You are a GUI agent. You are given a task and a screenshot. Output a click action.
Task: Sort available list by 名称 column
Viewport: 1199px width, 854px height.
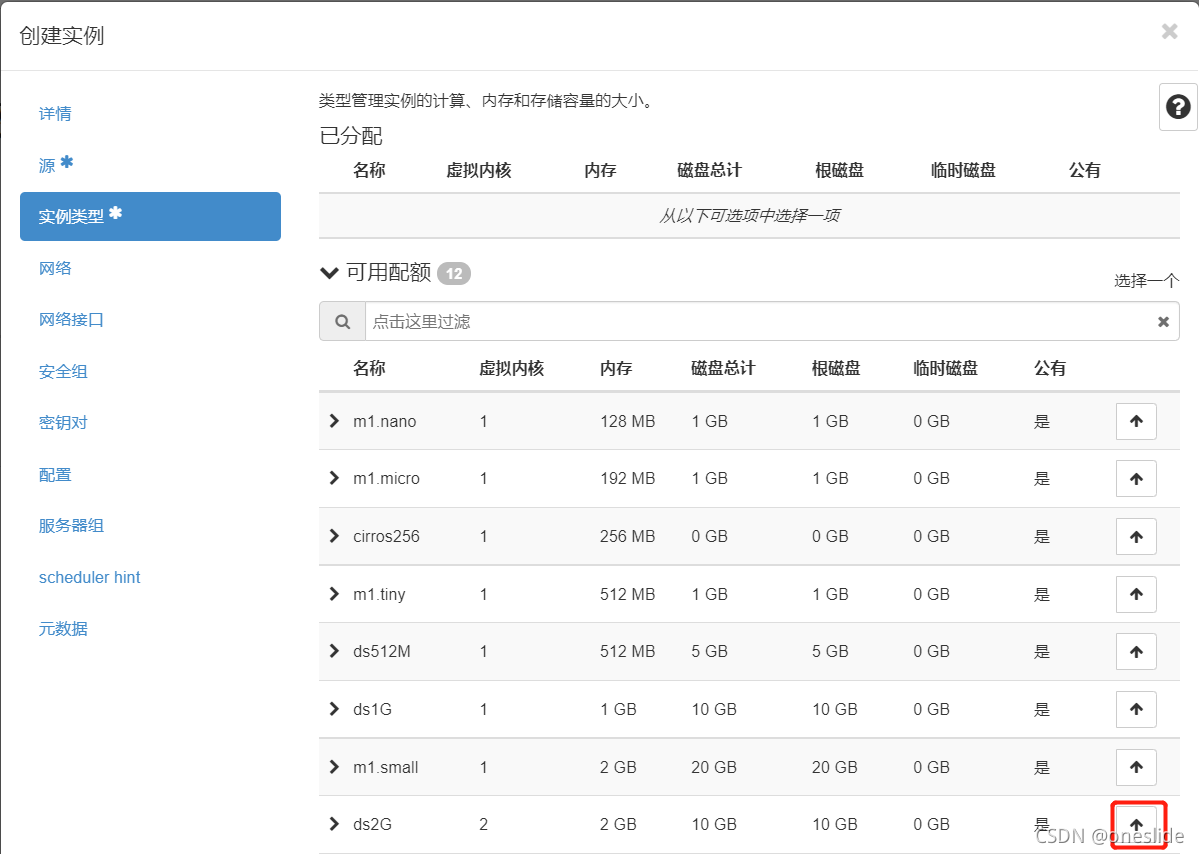point(369,369)
